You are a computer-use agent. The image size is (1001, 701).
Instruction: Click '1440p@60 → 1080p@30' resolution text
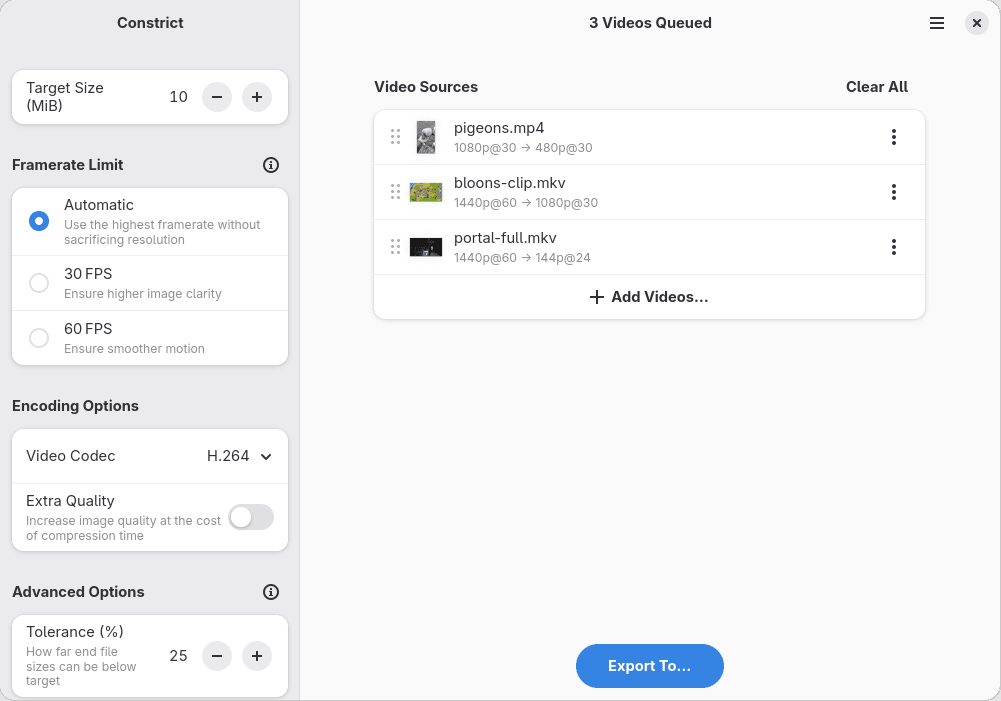click(526, 203)
